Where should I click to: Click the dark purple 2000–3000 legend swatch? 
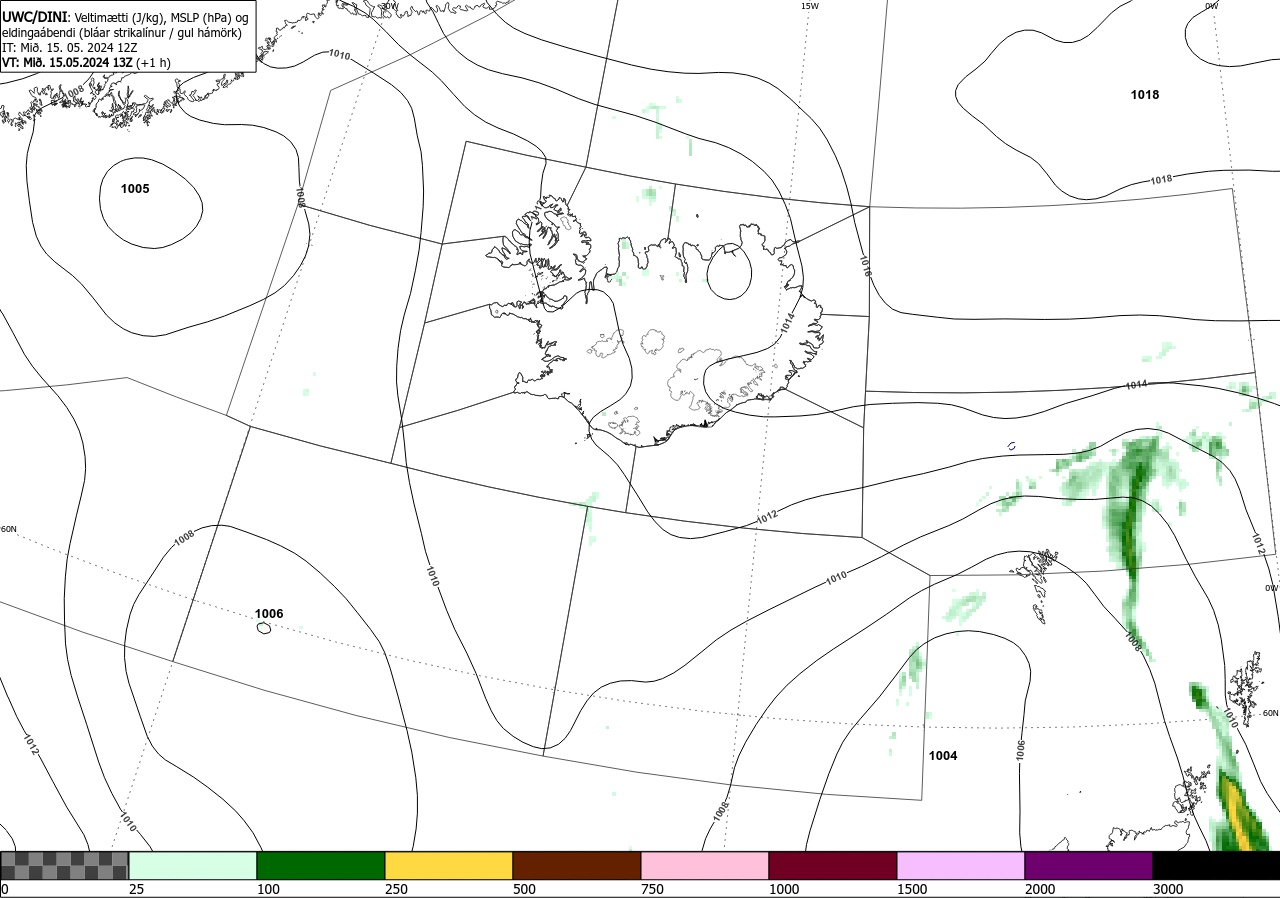[1089, 865]
